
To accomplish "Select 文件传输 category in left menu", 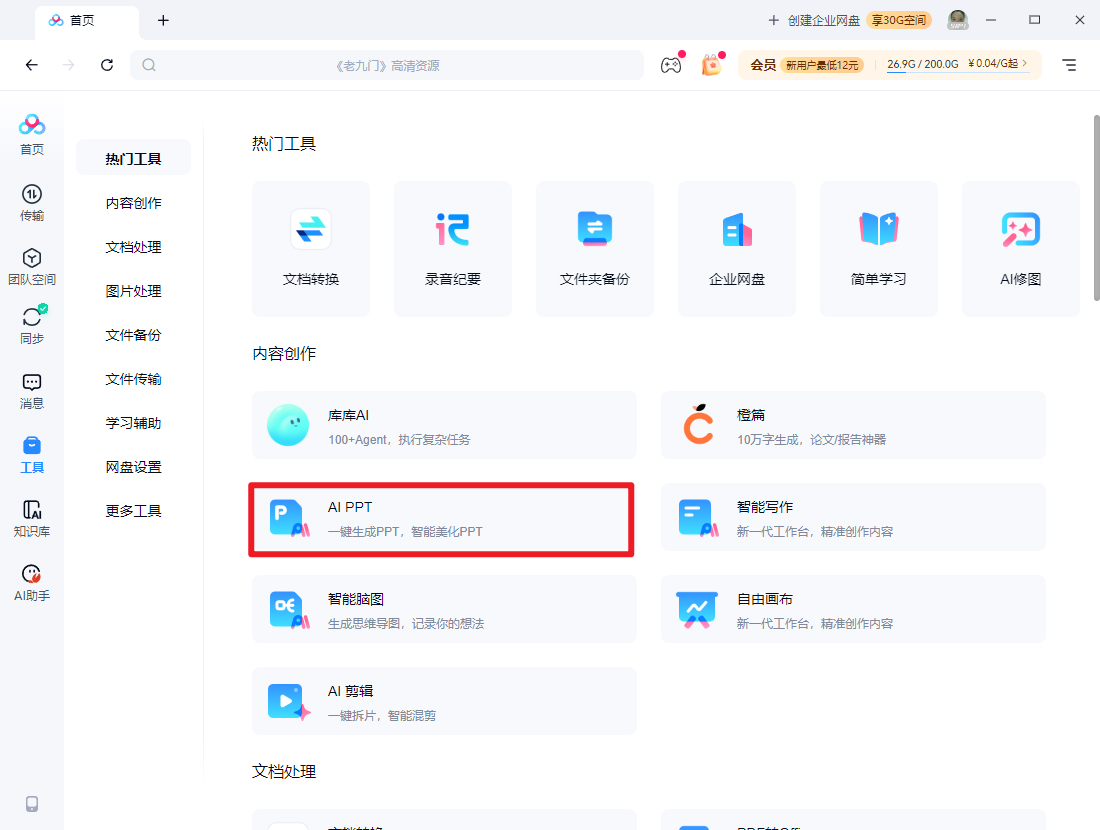I will 133,379.
